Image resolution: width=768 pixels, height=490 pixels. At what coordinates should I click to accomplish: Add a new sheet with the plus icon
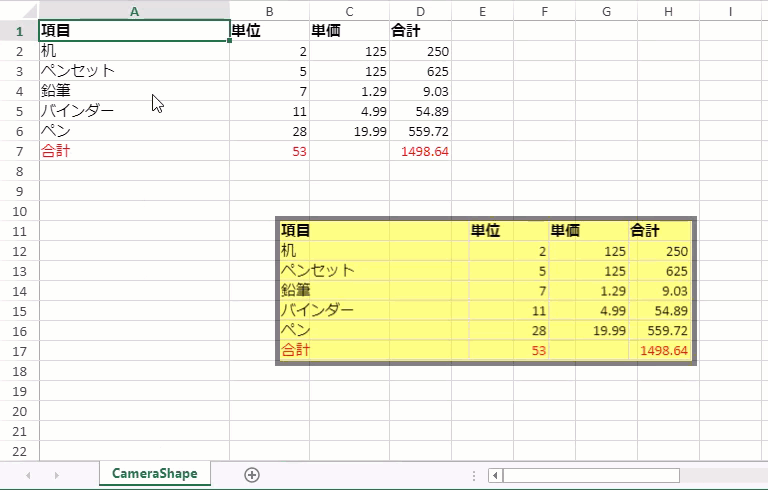[252, 475]
